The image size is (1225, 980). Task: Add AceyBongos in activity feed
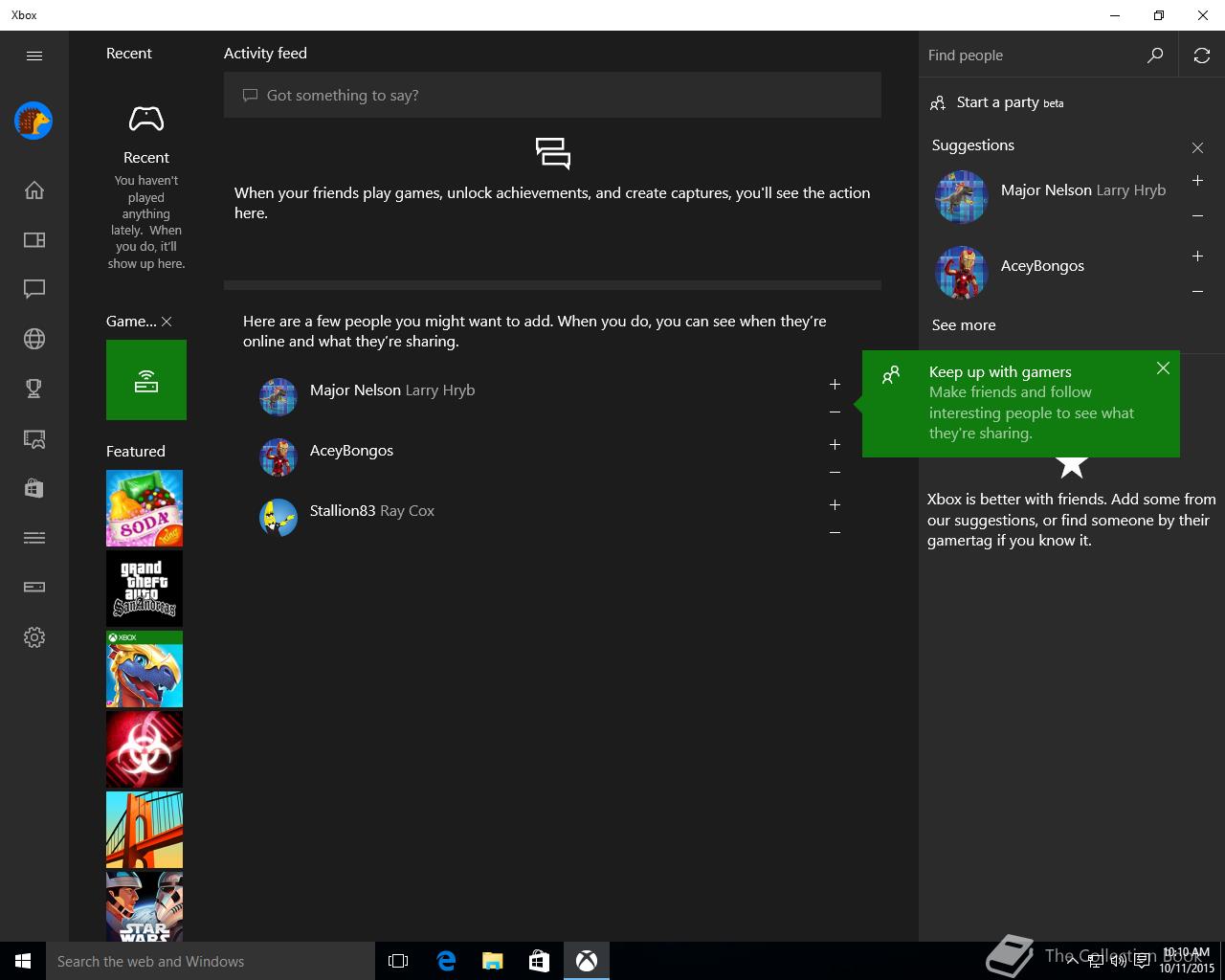click(x=835, y=444)
